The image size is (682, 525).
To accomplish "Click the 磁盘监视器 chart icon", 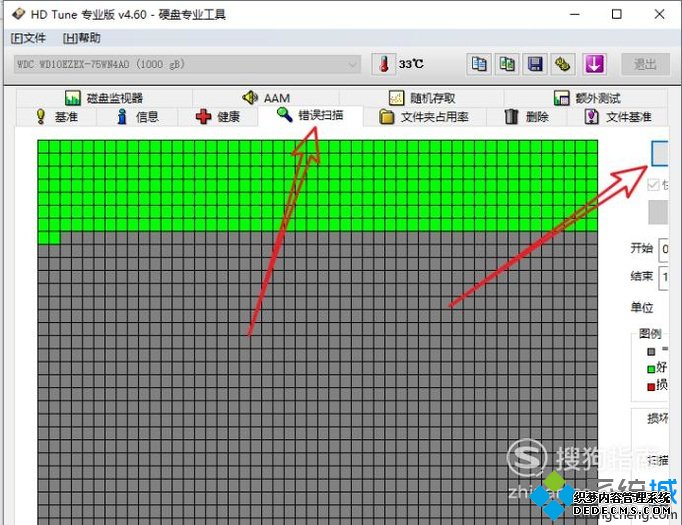I will (73, 98).
